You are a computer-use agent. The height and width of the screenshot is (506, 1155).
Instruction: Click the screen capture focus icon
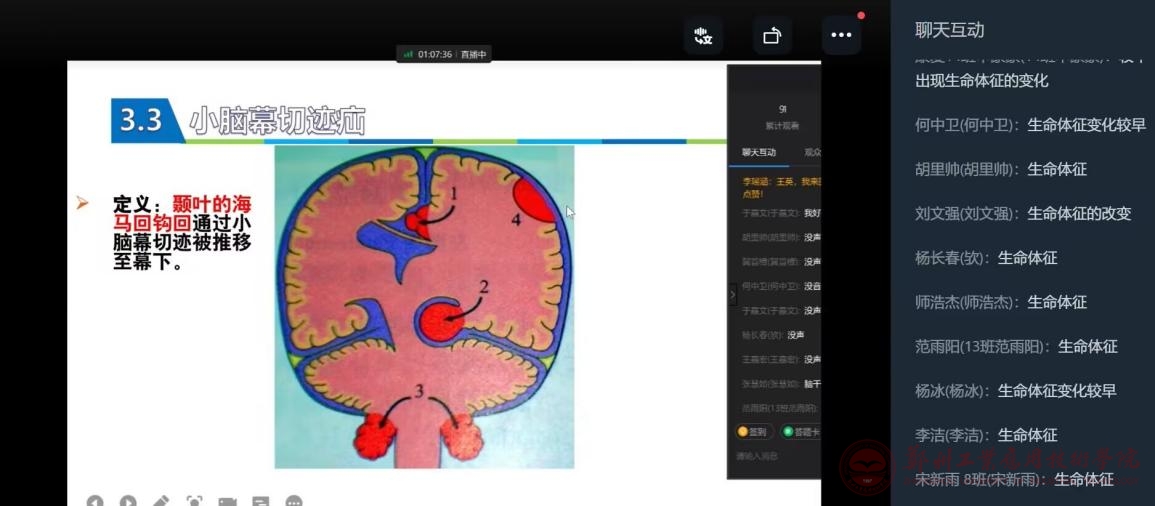click(194, 501)
